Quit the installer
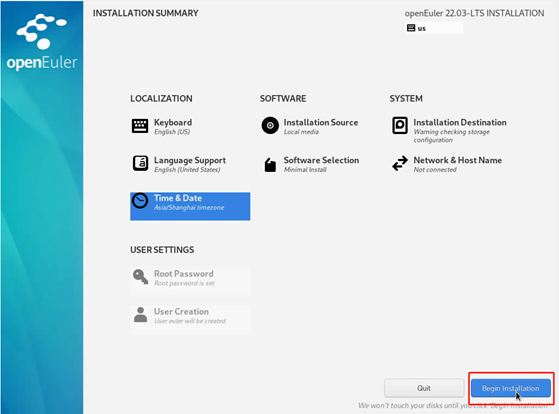Viewport: 559px width, 414px height. click(x=424, y=388)
